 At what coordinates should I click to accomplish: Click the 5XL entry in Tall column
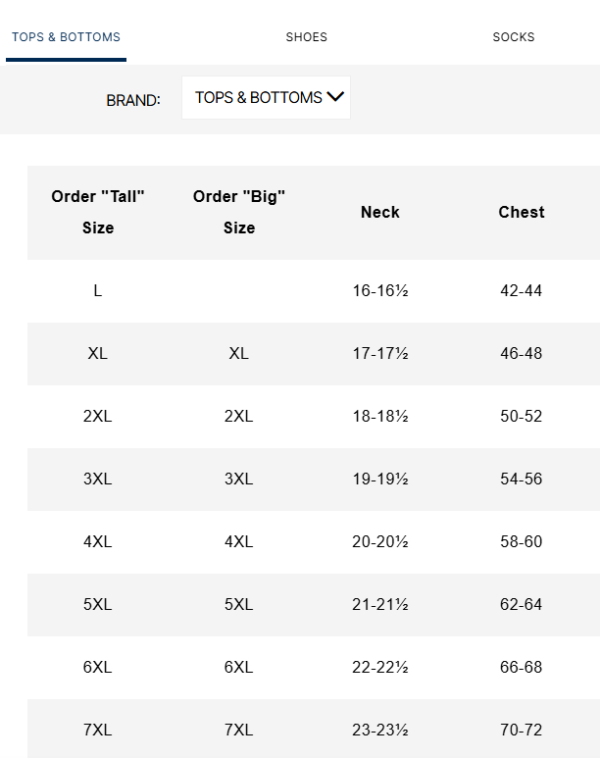pos(98,605)
